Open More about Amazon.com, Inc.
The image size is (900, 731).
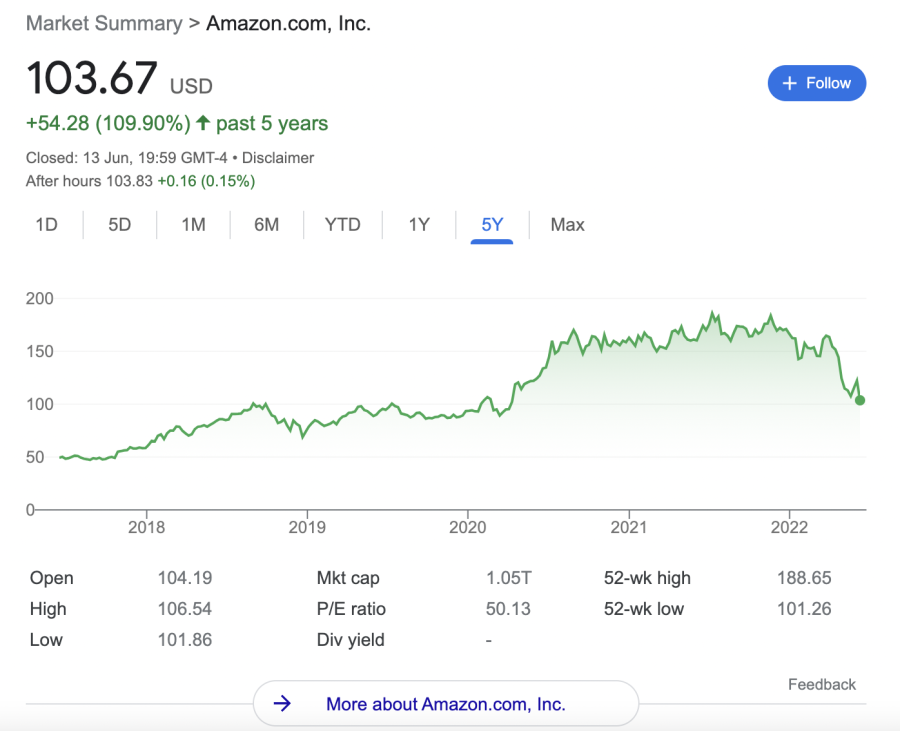(x=446, y=703)
